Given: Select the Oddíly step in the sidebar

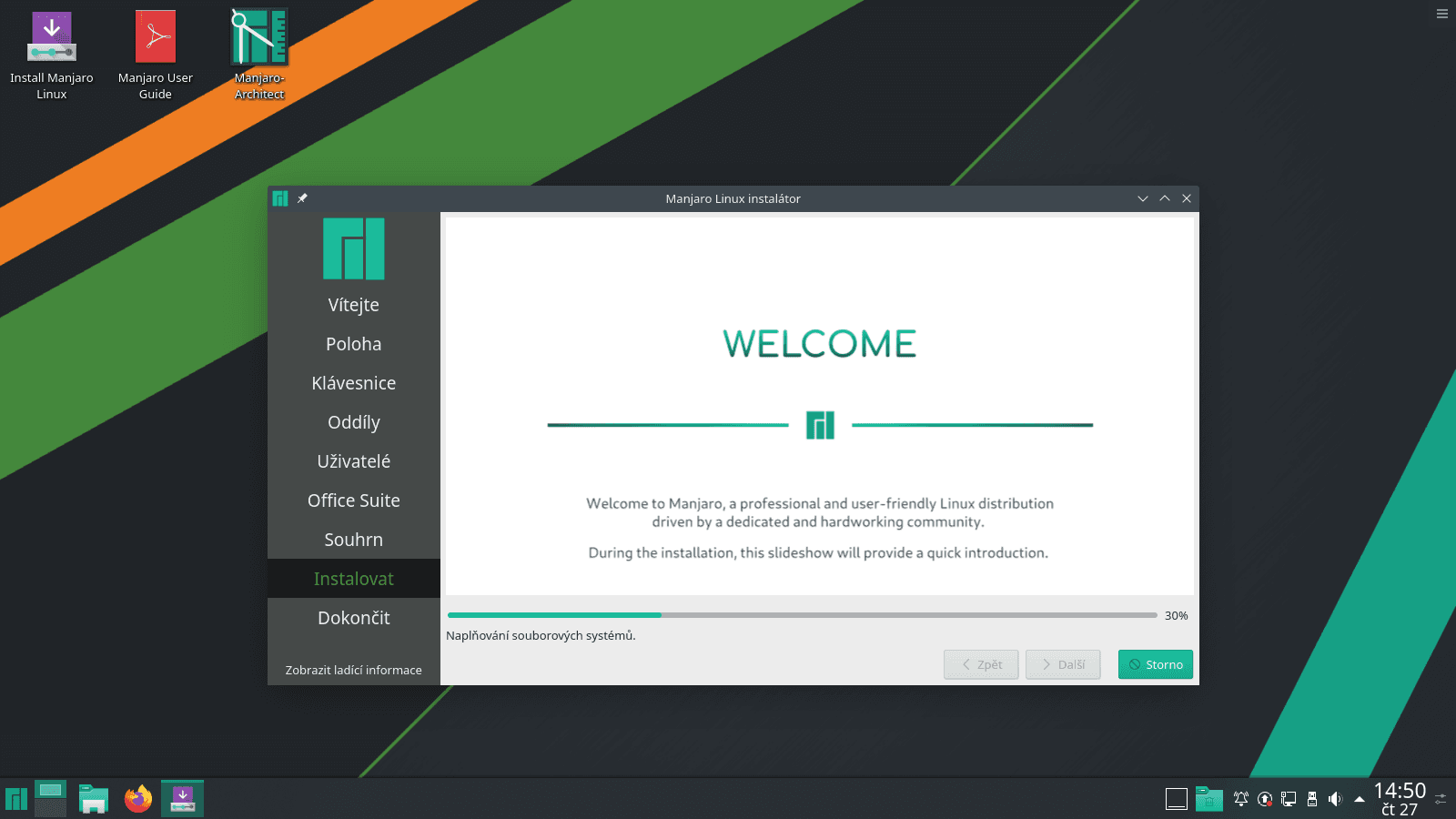Looking at the screenshot, I should pos(353,422).
